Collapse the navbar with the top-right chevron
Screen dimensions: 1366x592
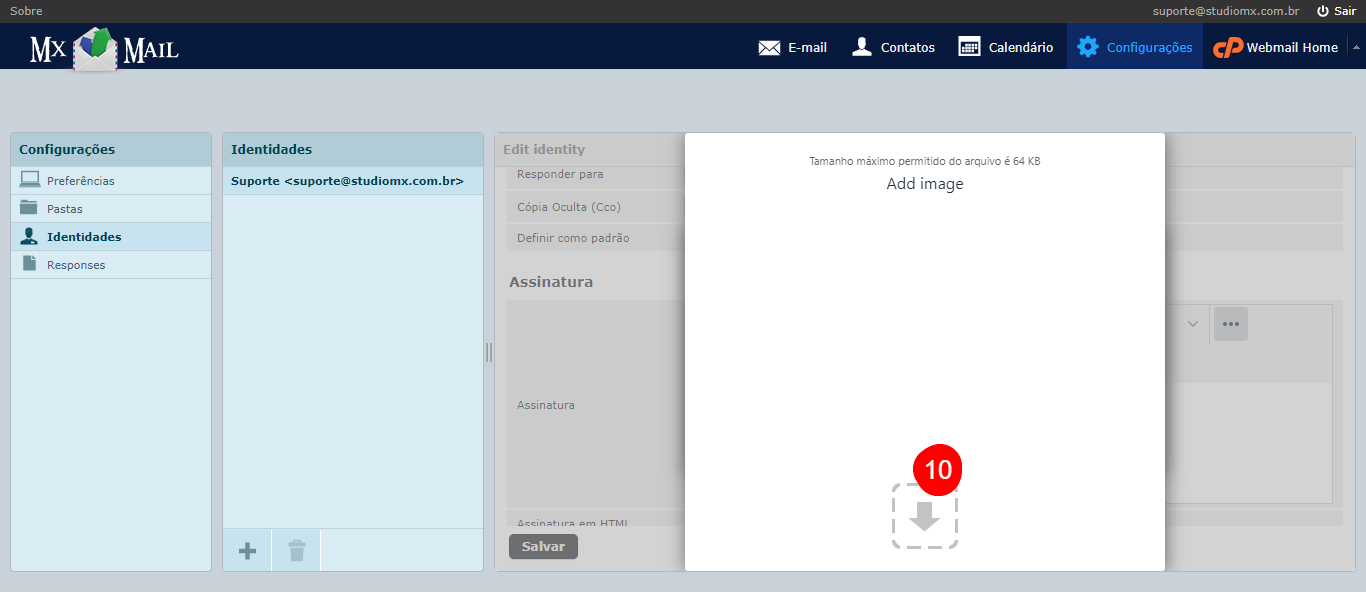tap(1357, 46)
